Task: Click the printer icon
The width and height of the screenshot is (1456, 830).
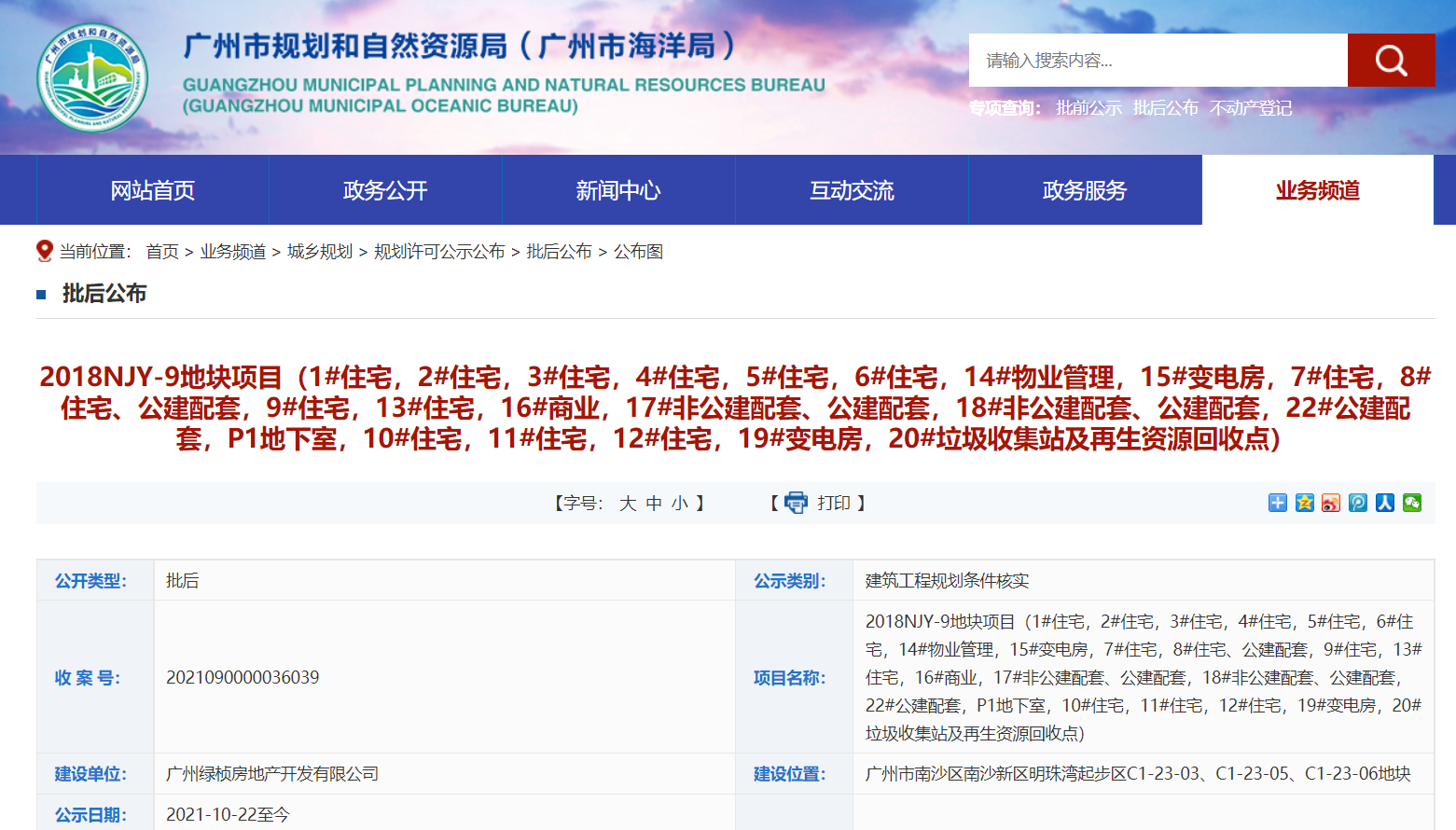Action: (796, 503)
